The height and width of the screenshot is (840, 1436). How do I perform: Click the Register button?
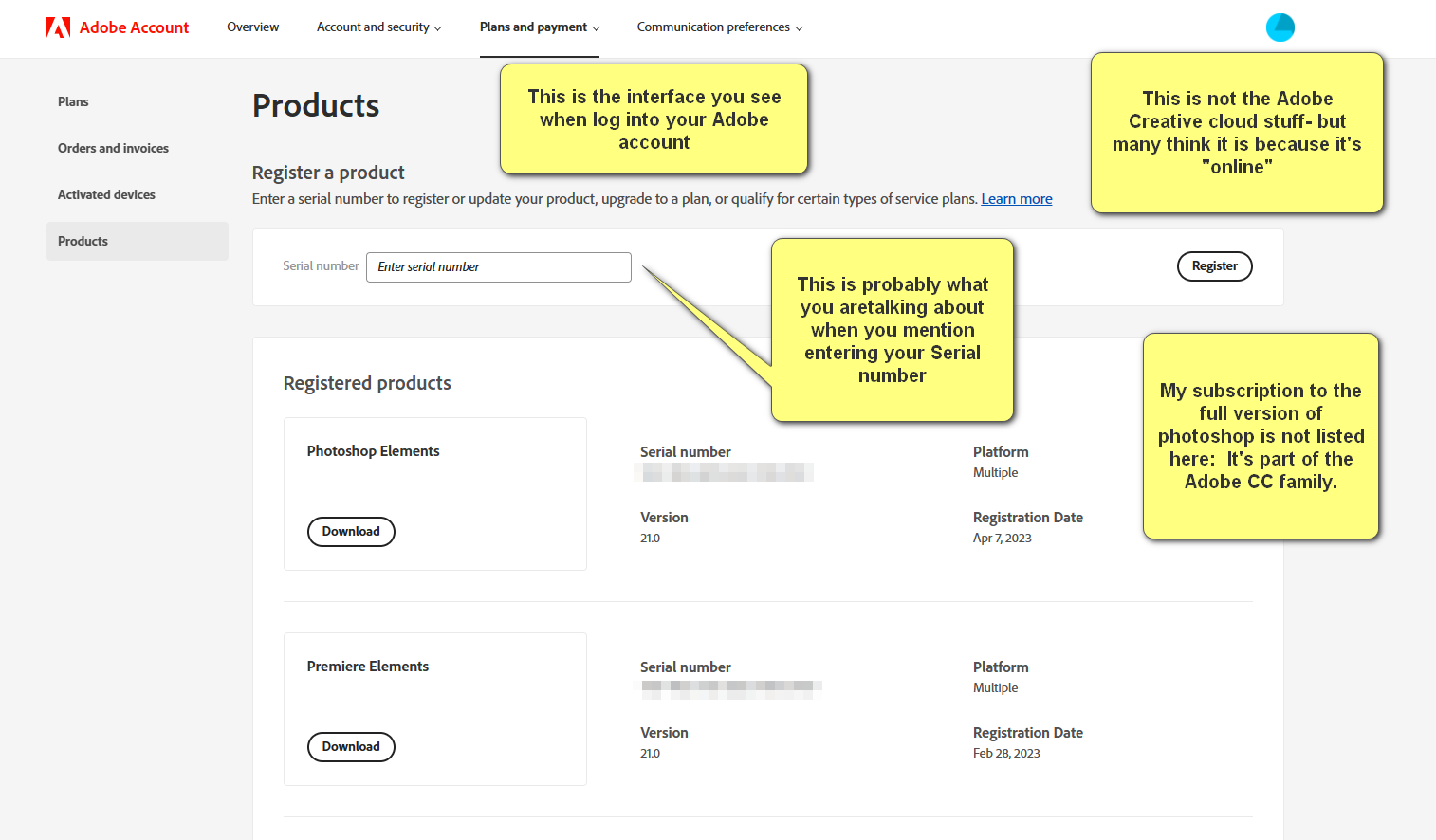tap(1214, 266)
